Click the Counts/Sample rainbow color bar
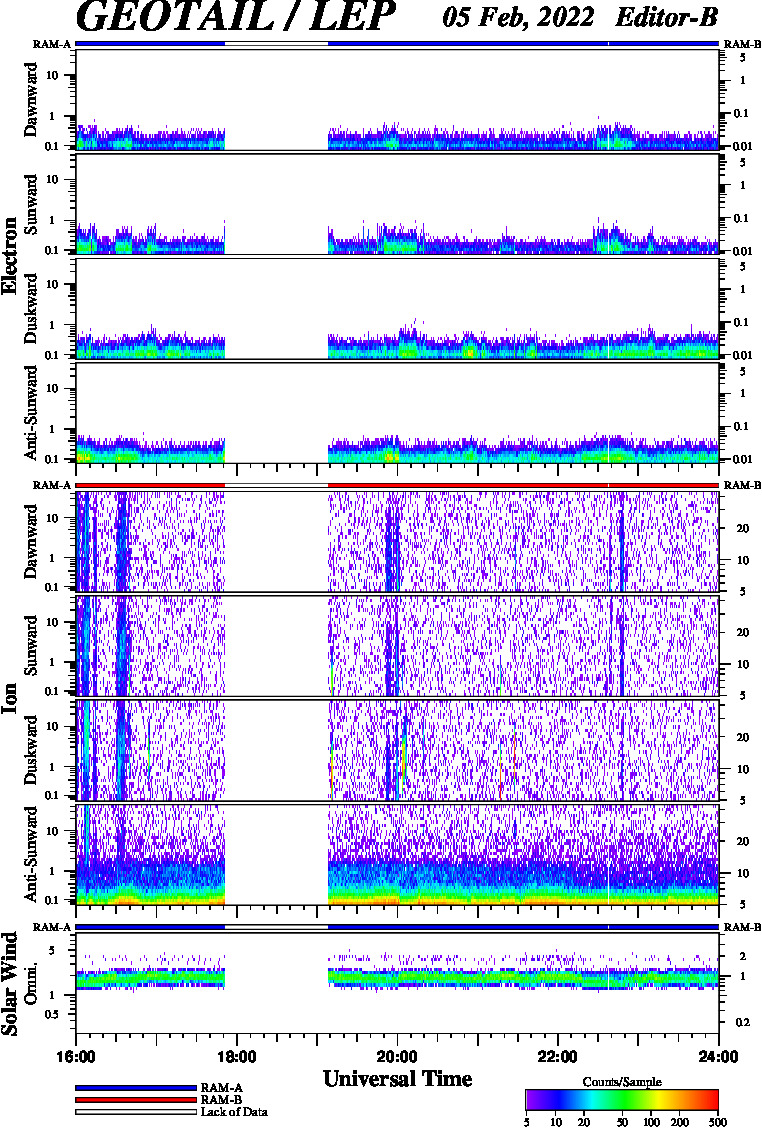This screenshot has height=1128, width=762. coord(622,1101)
